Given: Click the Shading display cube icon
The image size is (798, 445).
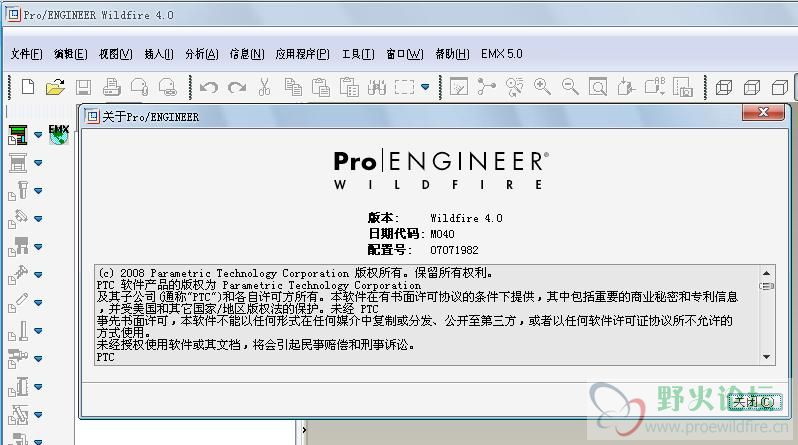Looking at the screenshot, I should pyautogui.click(x=780, y=88).
